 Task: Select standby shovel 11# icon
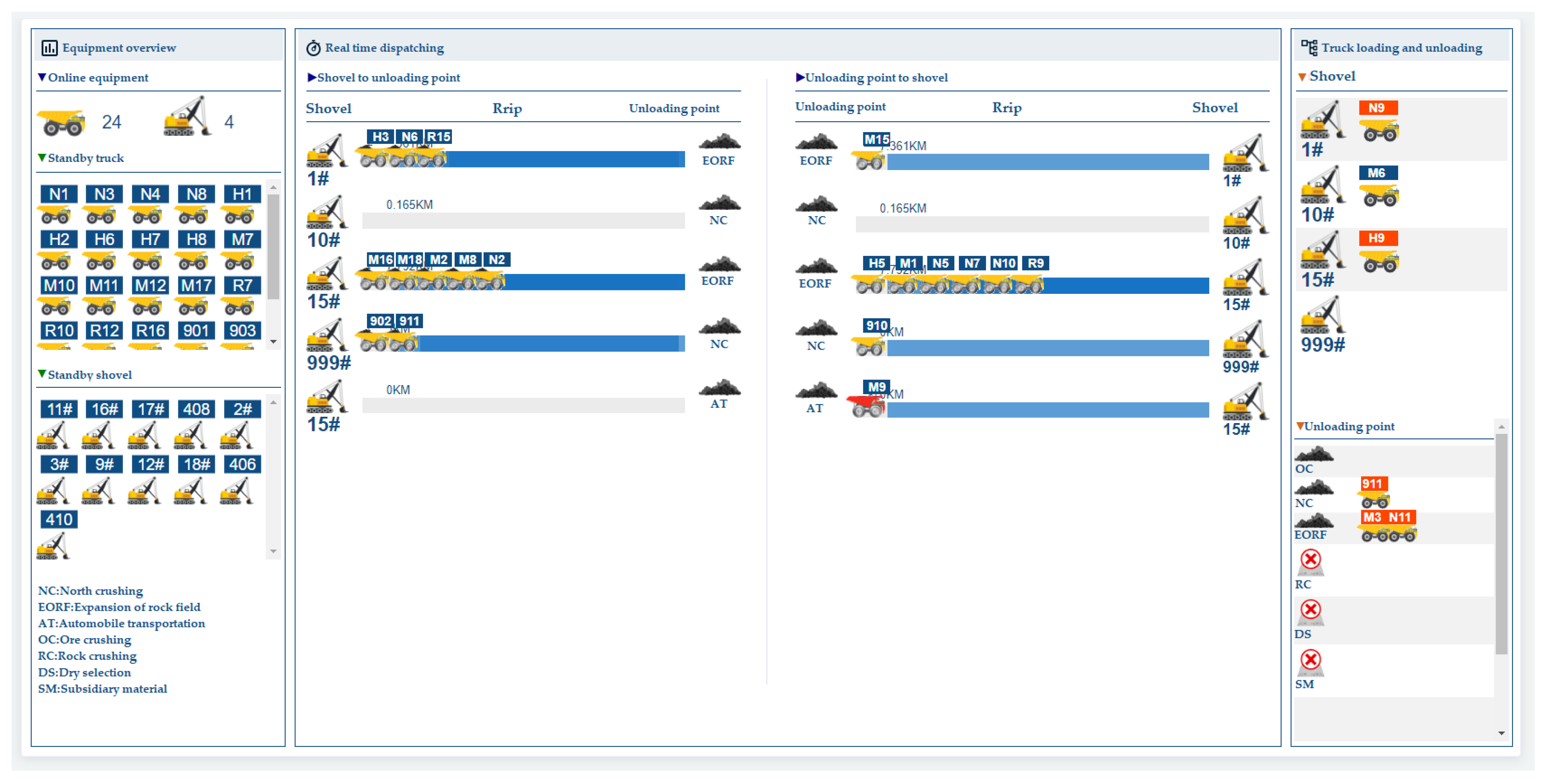[53, 435]
